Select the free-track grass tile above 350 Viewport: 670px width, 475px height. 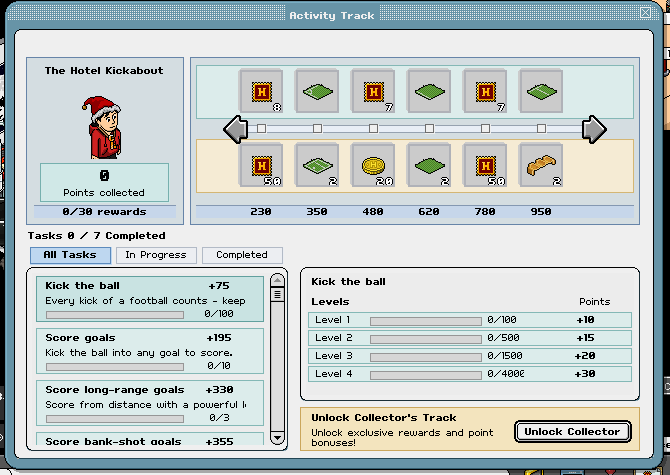pos(317,91)
